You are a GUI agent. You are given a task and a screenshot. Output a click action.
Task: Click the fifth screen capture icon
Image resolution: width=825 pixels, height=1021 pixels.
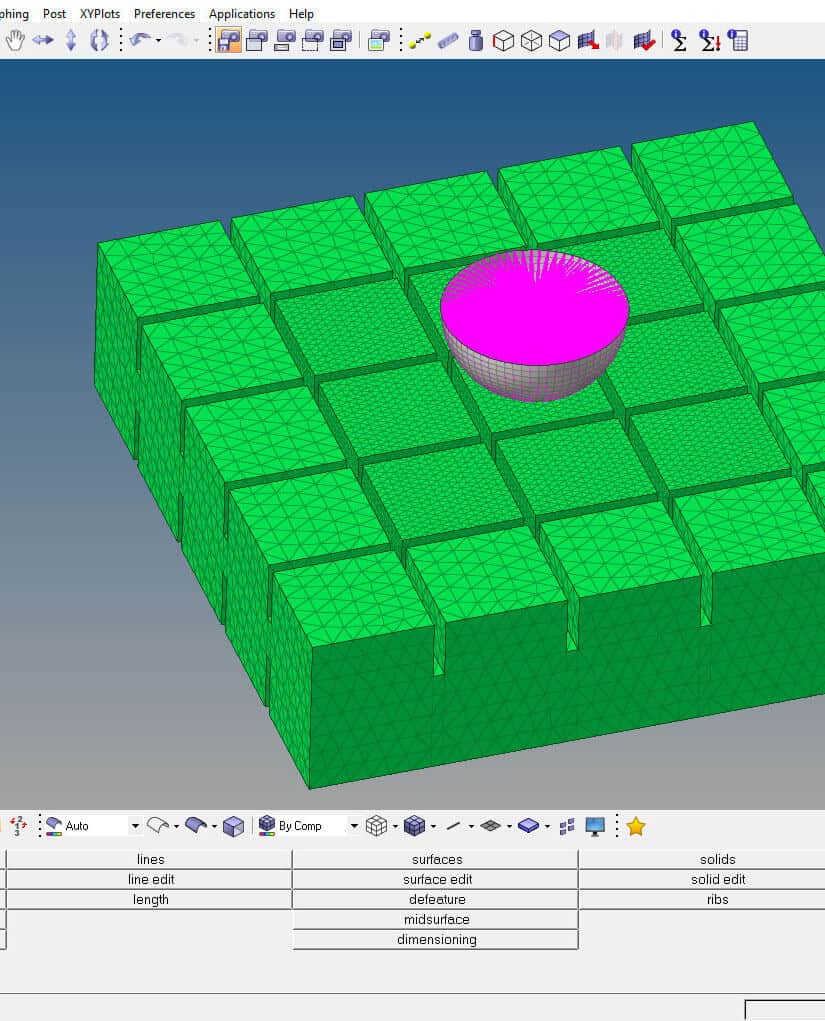(x=341, y=40)
